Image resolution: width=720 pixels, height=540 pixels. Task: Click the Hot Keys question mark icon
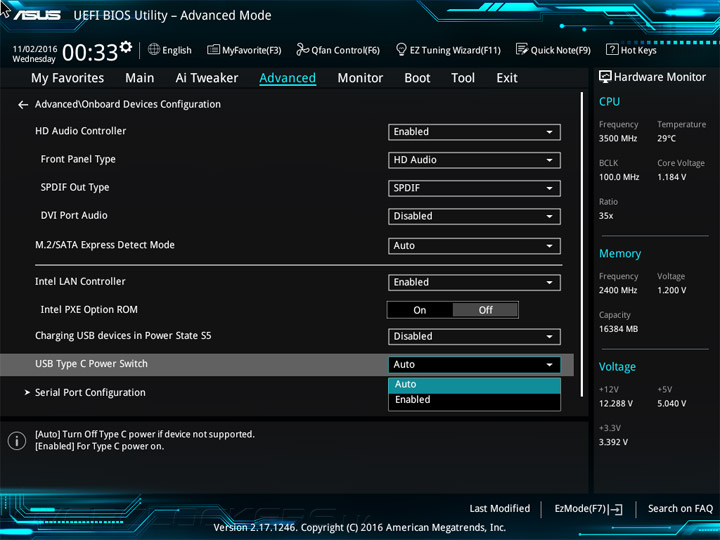click(x=612, y=49)
